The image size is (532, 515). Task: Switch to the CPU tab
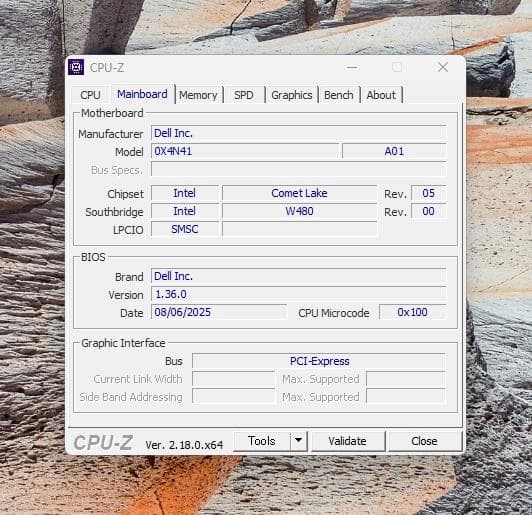point(91,95)
